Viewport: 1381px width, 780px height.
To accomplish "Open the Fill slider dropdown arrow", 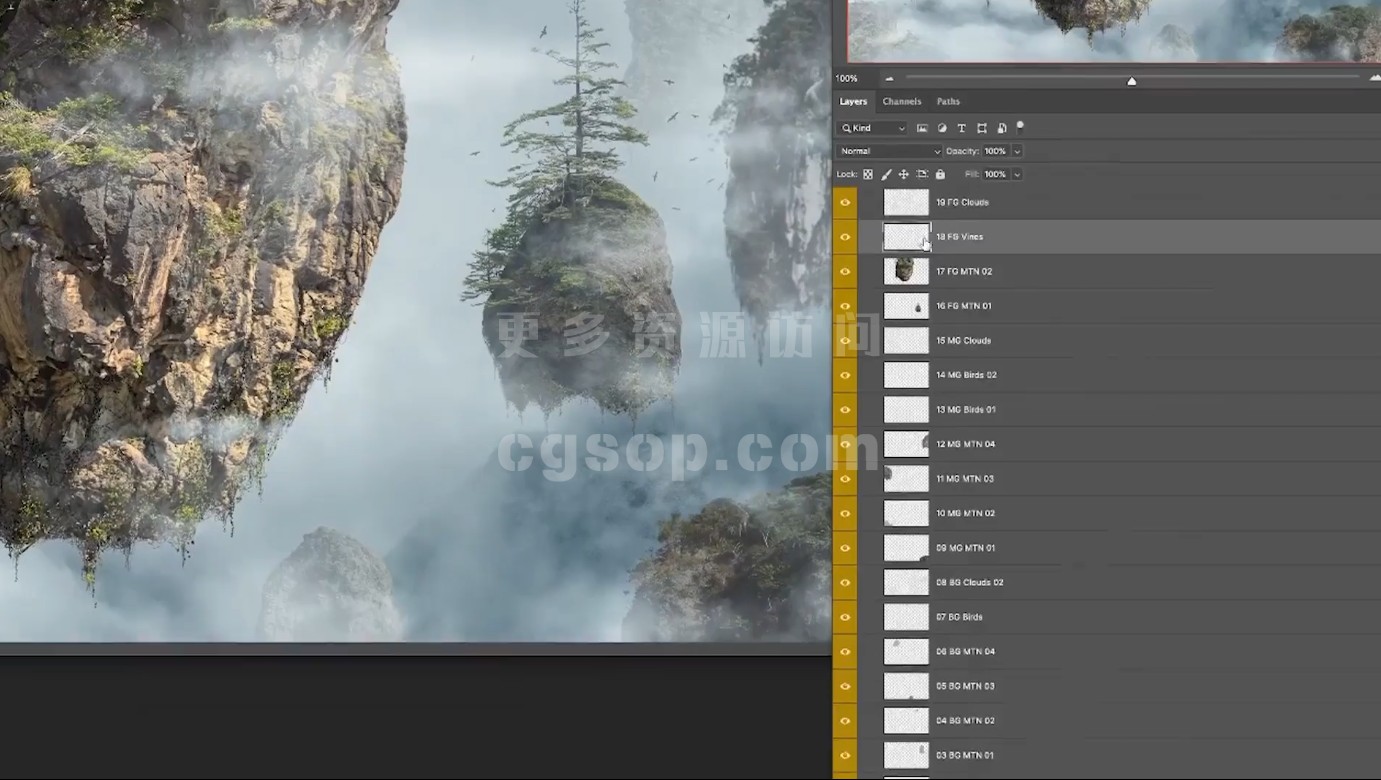I will pos(1017,174).
